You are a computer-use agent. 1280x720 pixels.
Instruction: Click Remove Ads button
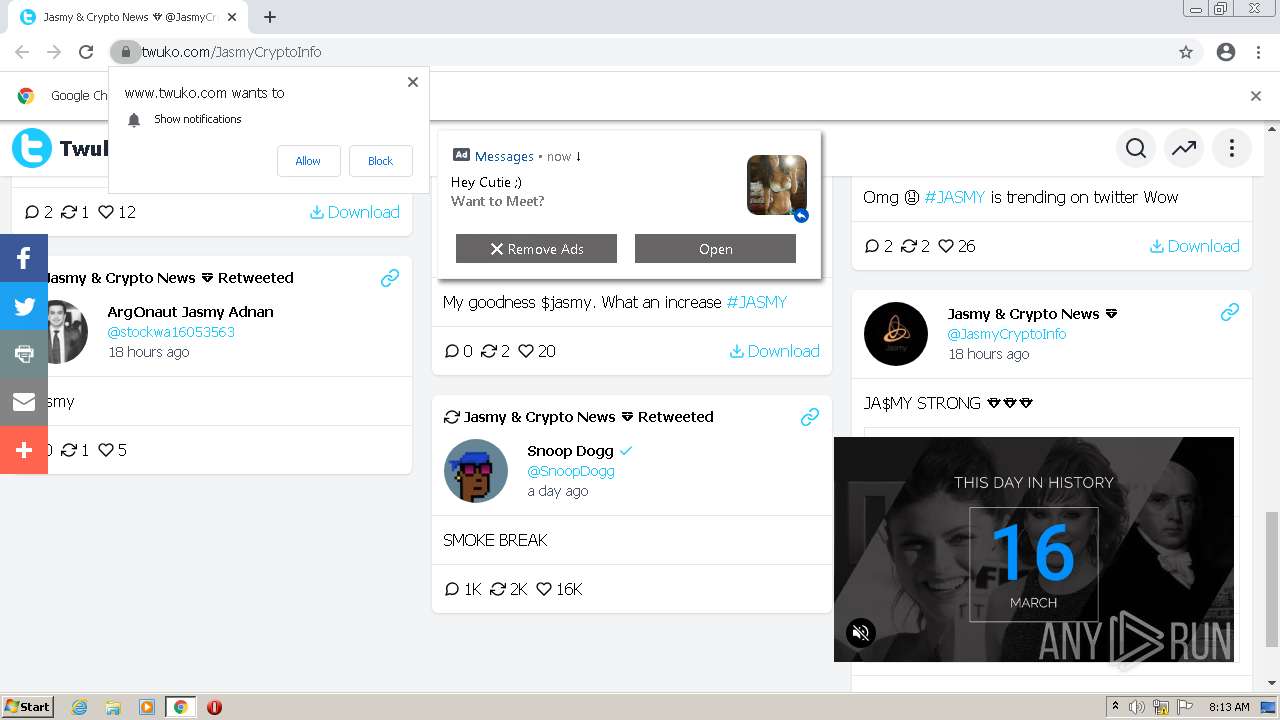click(x=536, y=249)
